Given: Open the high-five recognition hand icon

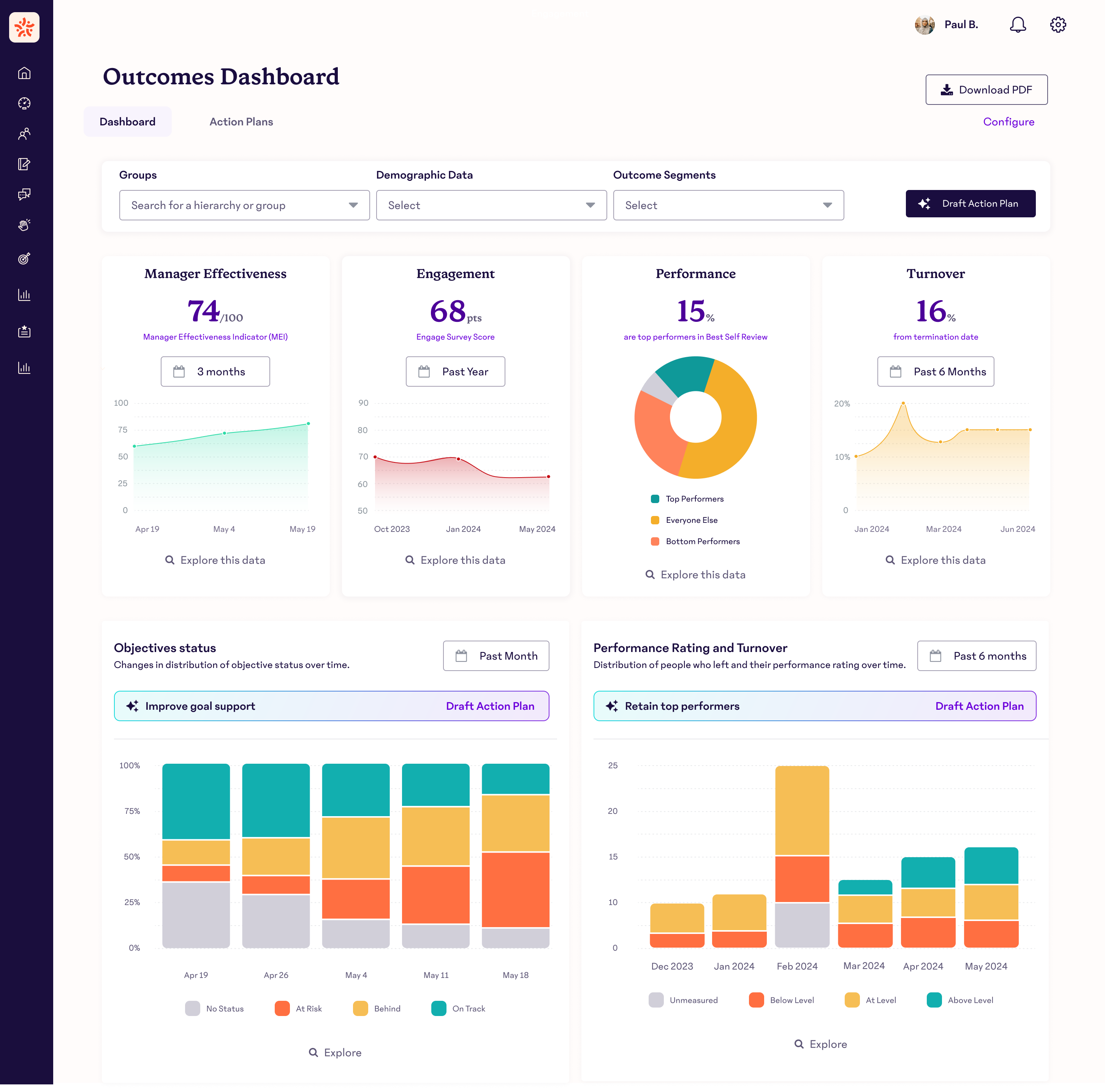Looking at the screenshot, I should pos(24,225).
